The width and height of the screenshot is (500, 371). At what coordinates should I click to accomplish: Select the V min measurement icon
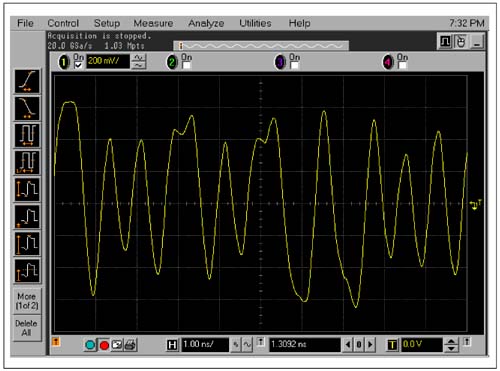coord(27,217)
